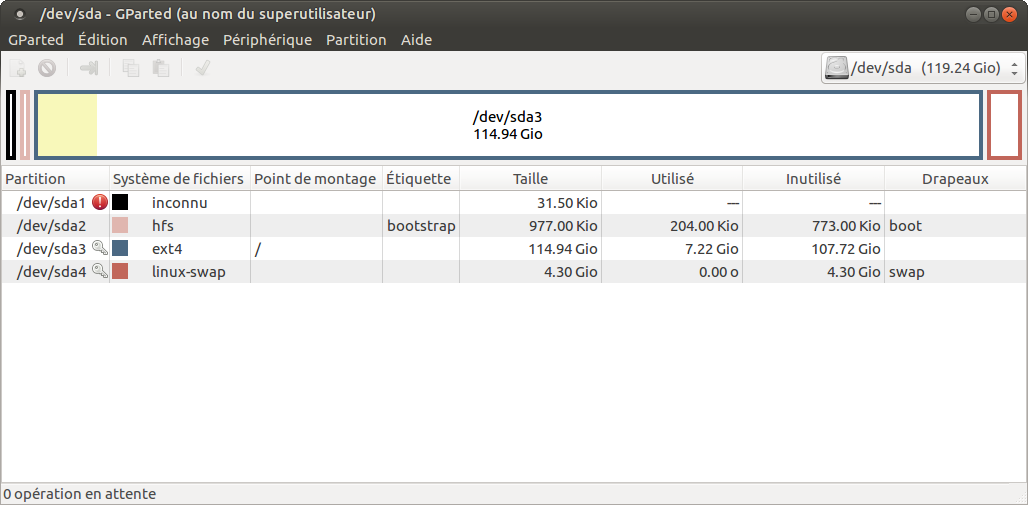Select the /dev/sda4 partition name
1028x505 pixels.
coord(51,272)
